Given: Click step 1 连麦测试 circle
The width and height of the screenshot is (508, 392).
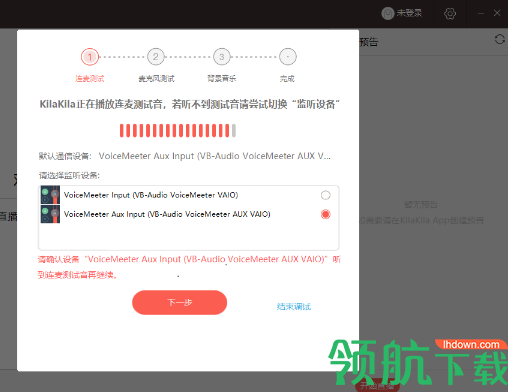Looking at the screenshot, I should click(x=90, y=57).
